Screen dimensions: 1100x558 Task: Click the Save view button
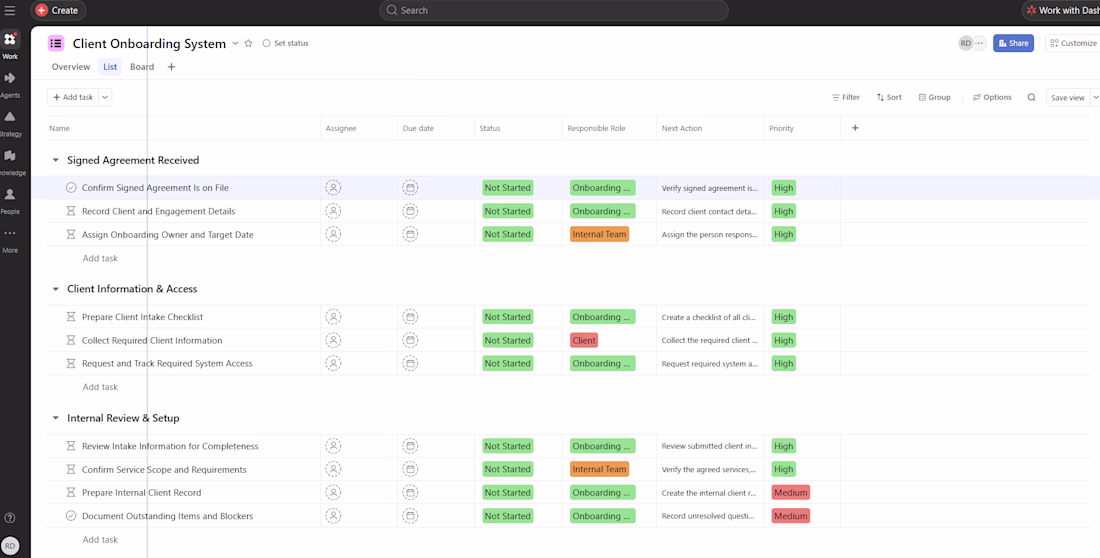point(1068,98)
